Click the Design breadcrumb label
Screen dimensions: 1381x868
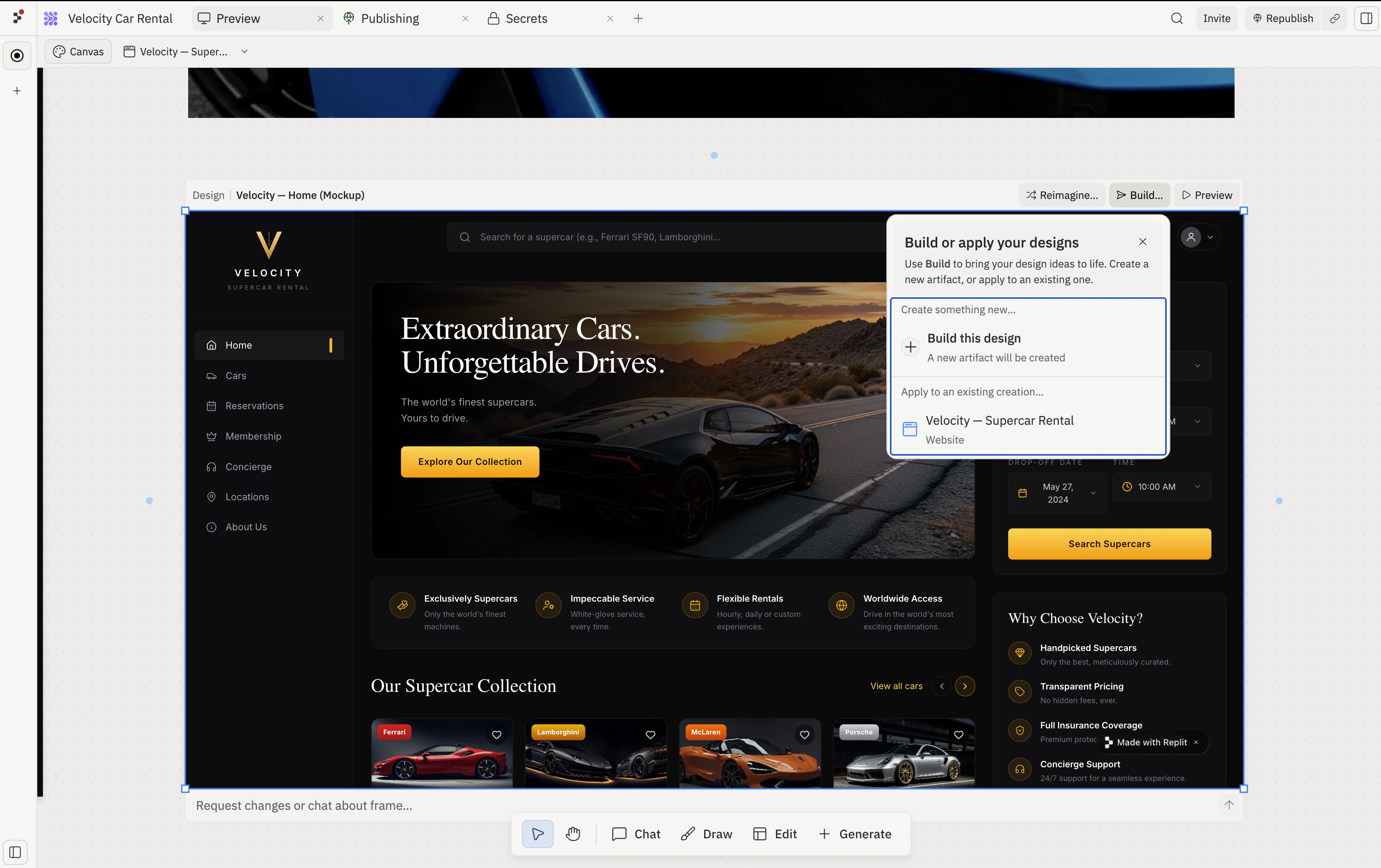(208, 195)
